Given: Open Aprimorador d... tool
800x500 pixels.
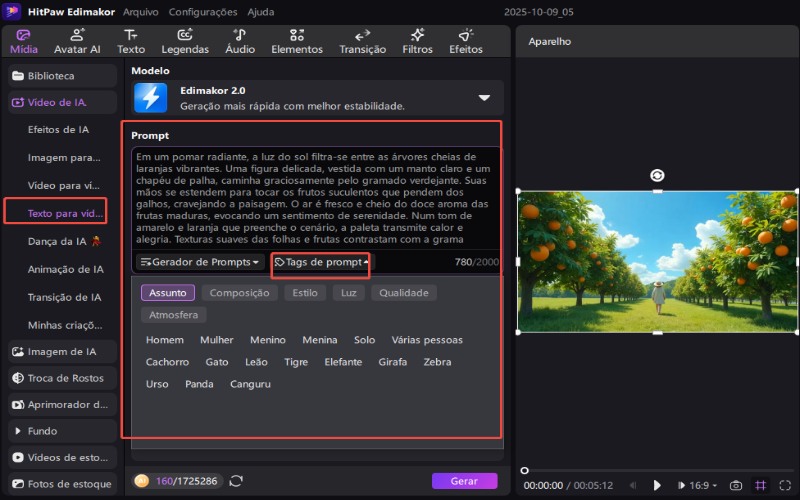Looking at the screenshot, I should 62,405.
